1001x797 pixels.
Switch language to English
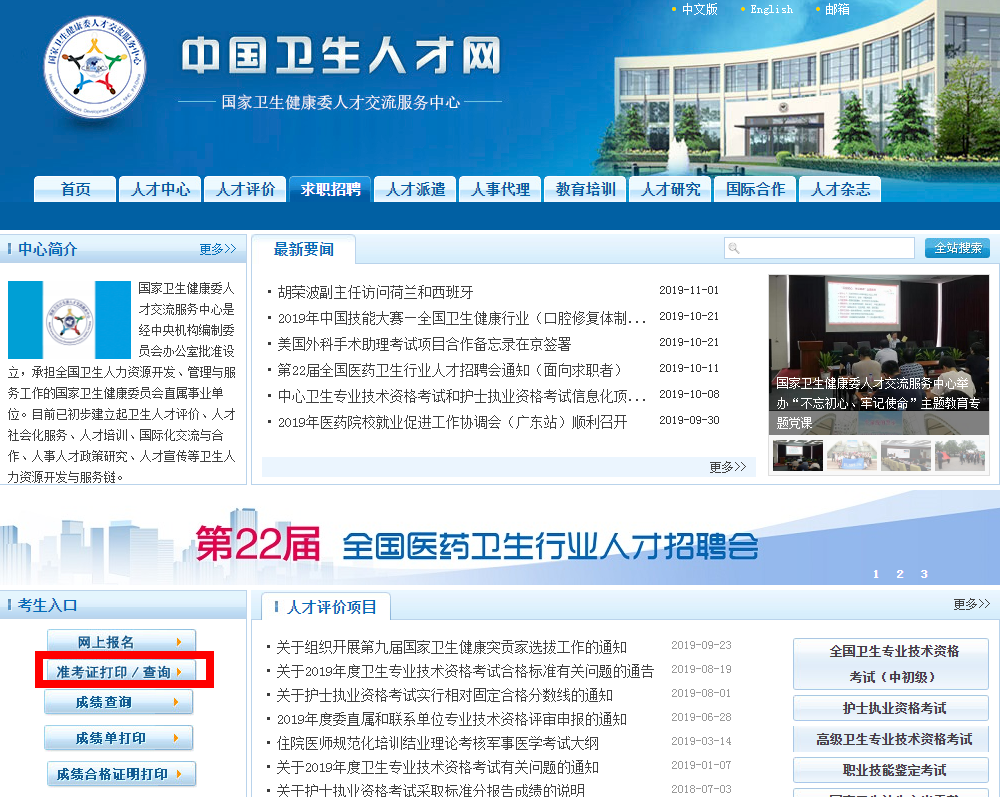(771, 9)
